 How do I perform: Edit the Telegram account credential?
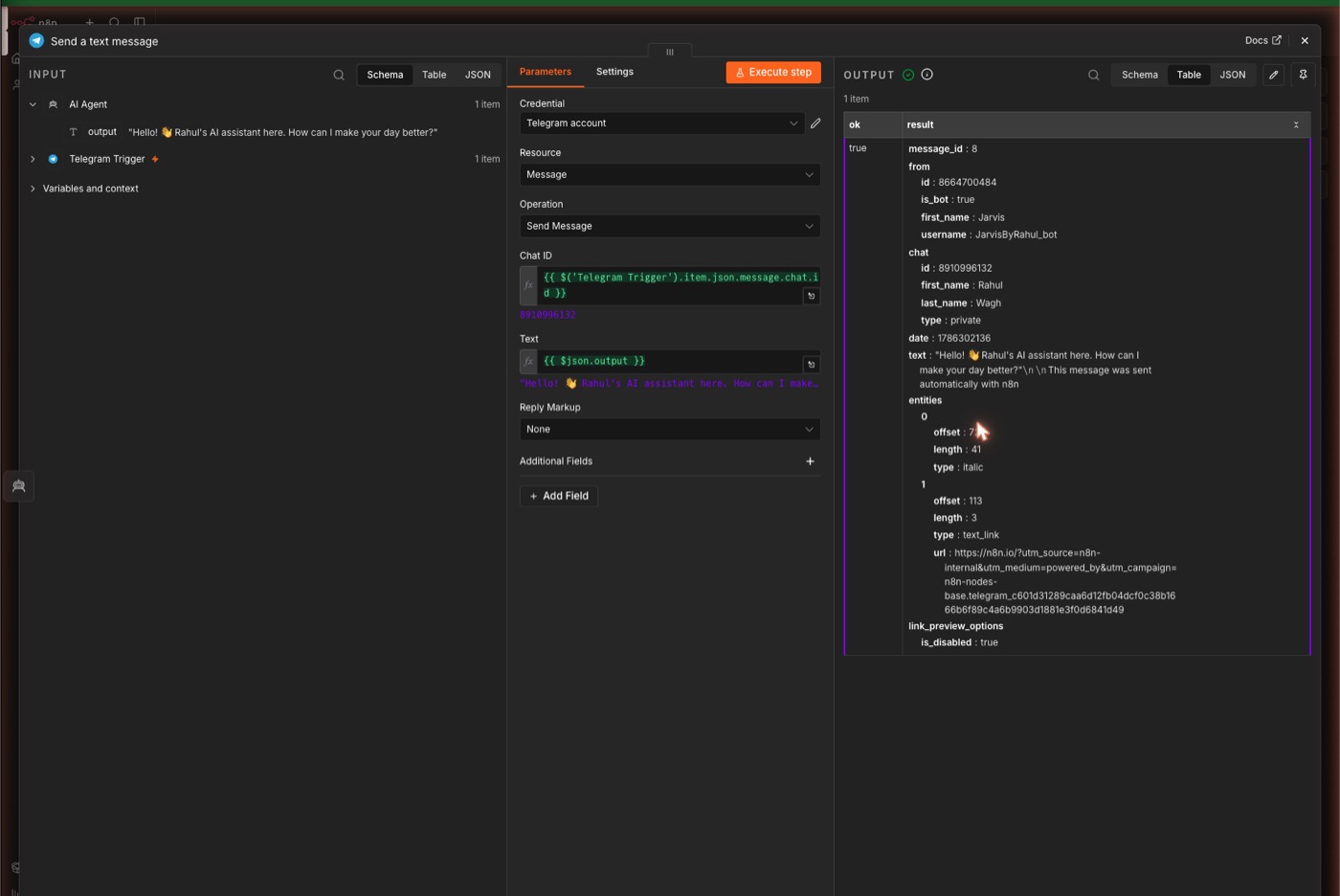pos(815,123)
